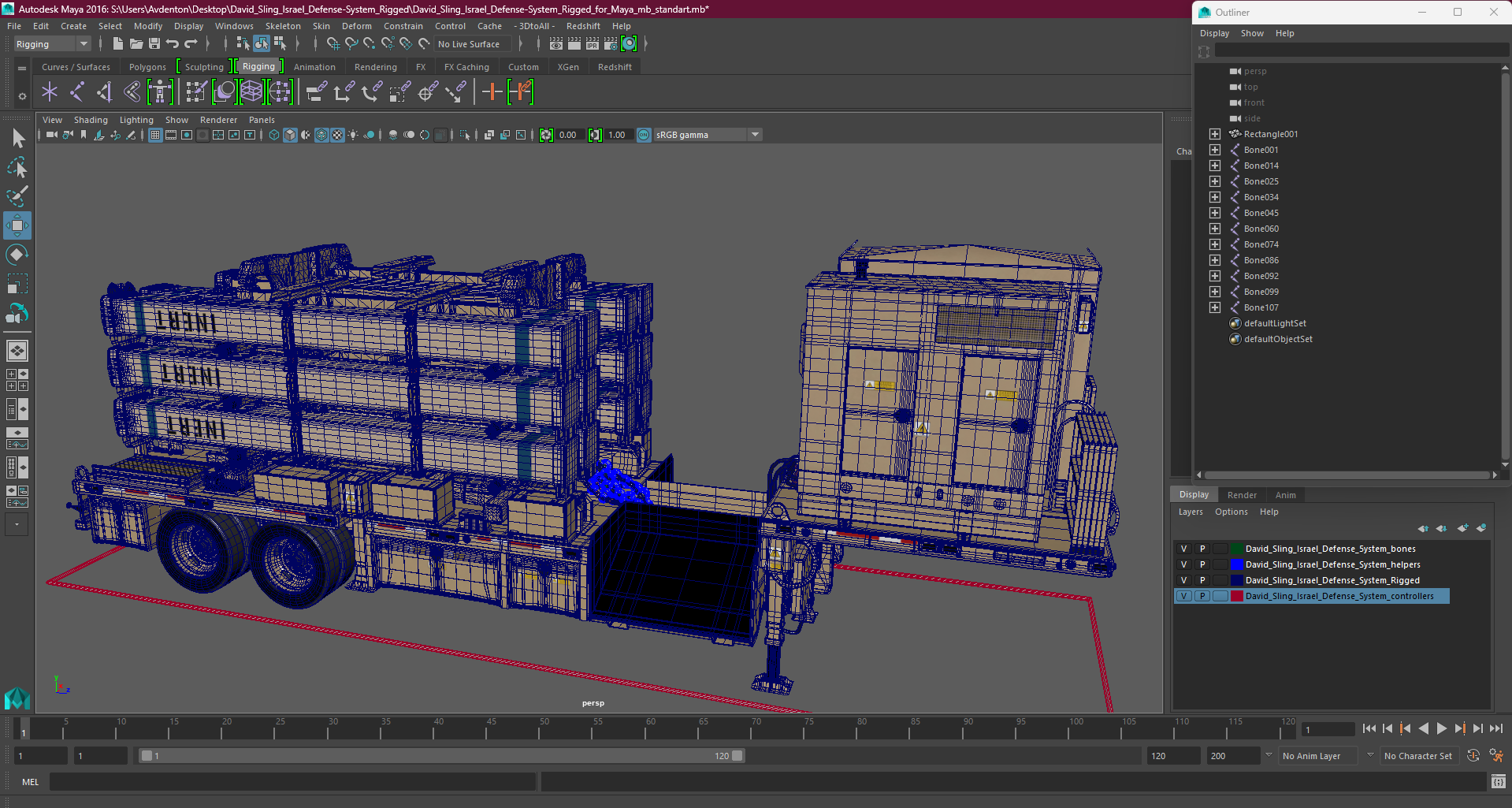Click the Play Backwards button

1423,729
